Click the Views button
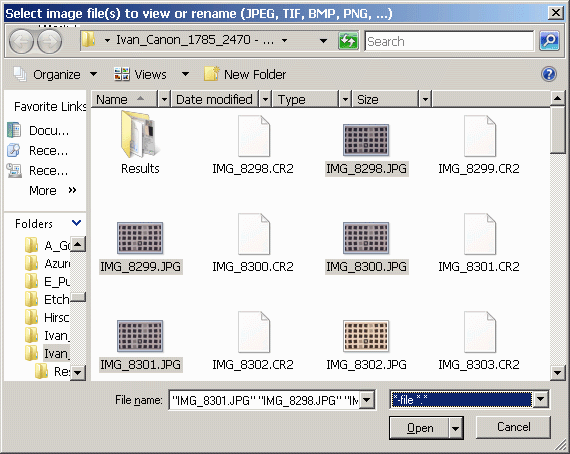The width and height of the screenshot is (570, 454). (x=140, y=75)
